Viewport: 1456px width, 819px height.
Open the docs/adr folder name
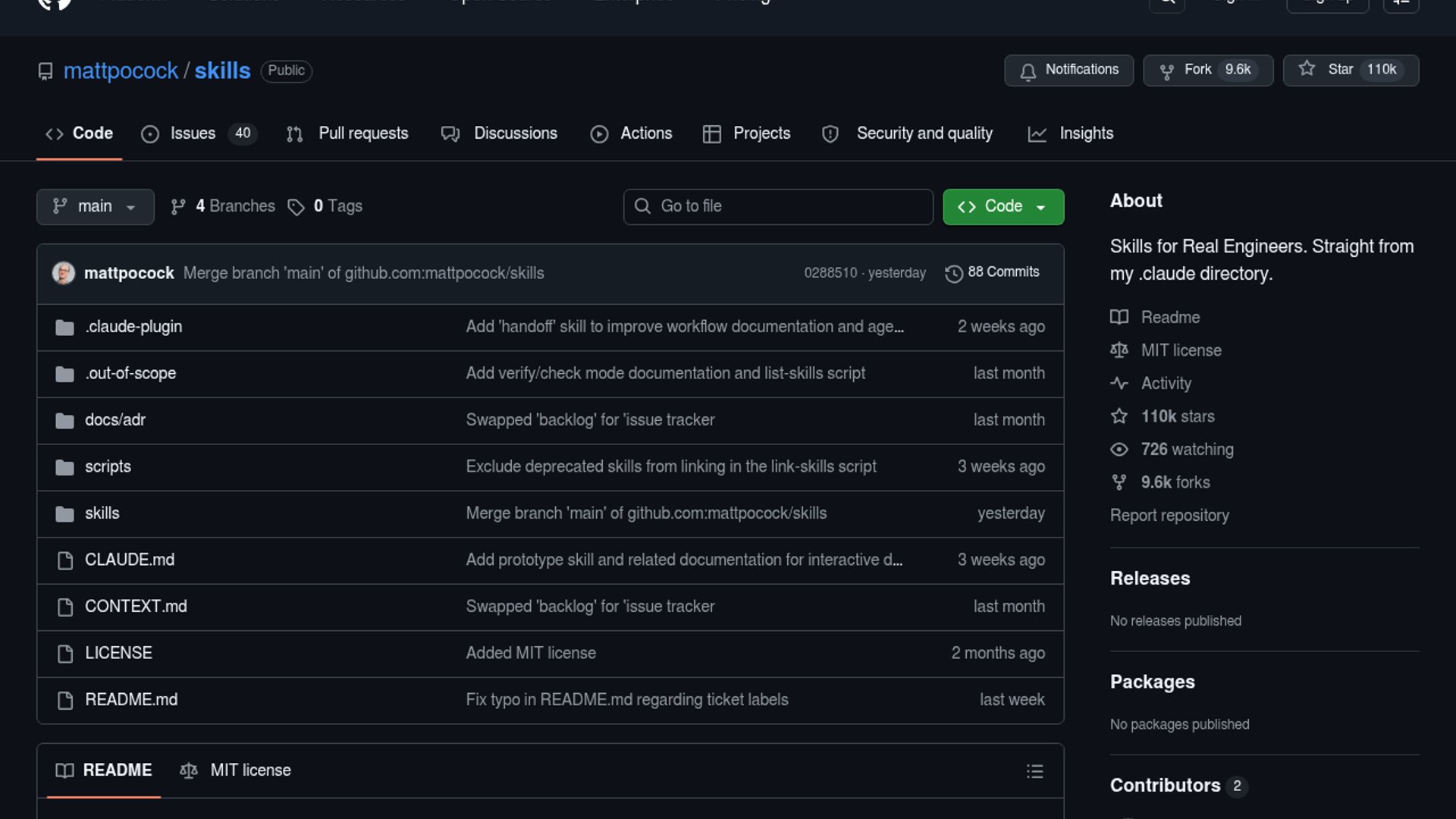[115, 420]
